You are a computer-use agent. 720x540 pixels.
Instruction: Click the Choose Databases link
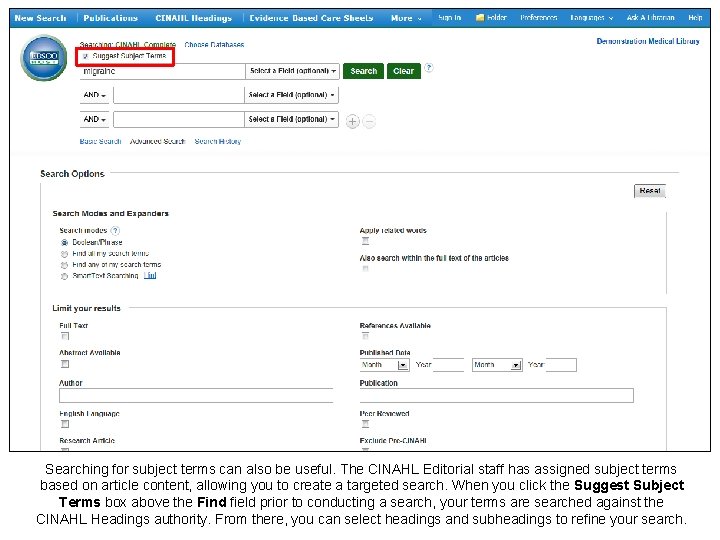[214, 45]
